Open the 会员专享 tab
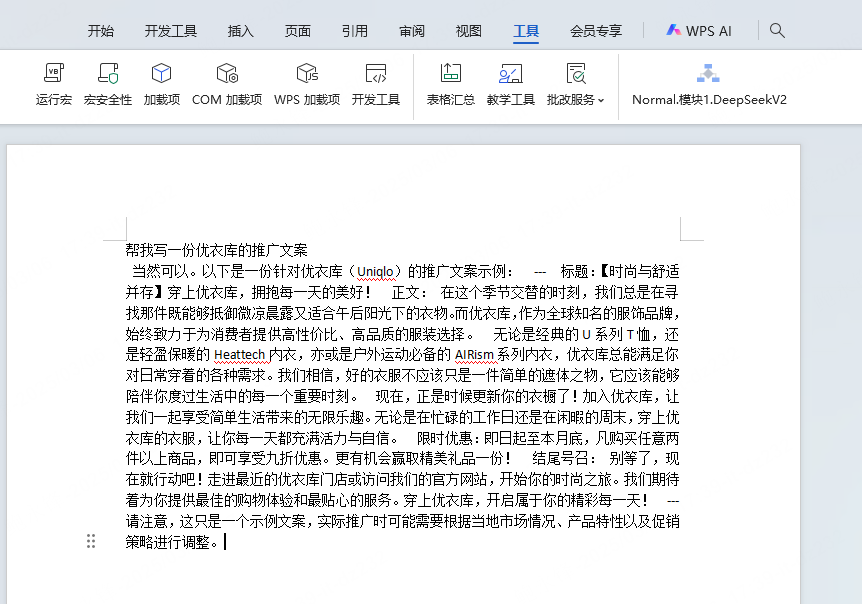The width and height of the screenshot is (862, 604). [x=596, y=31]
